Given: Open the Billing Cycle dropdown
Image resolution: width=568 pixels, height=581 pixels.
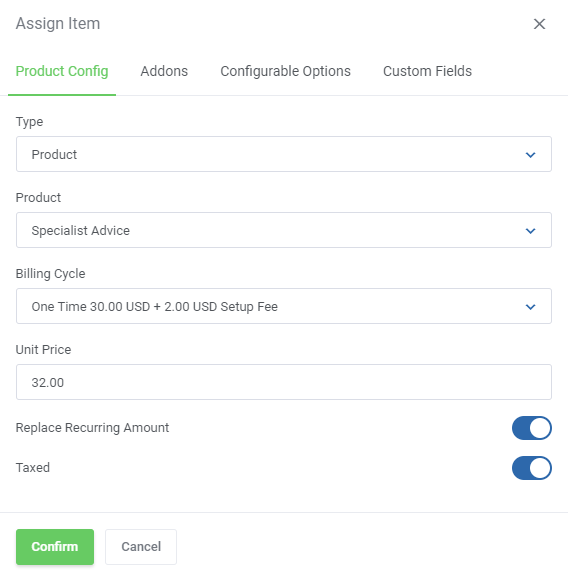Looking at the screenshot, I should 284,306.
